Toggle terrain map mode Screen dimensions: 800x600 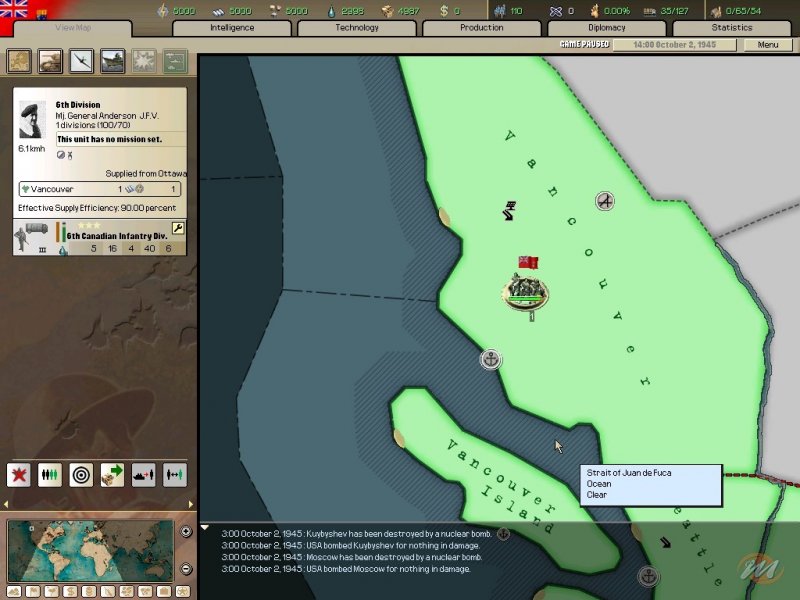(14, 590)
